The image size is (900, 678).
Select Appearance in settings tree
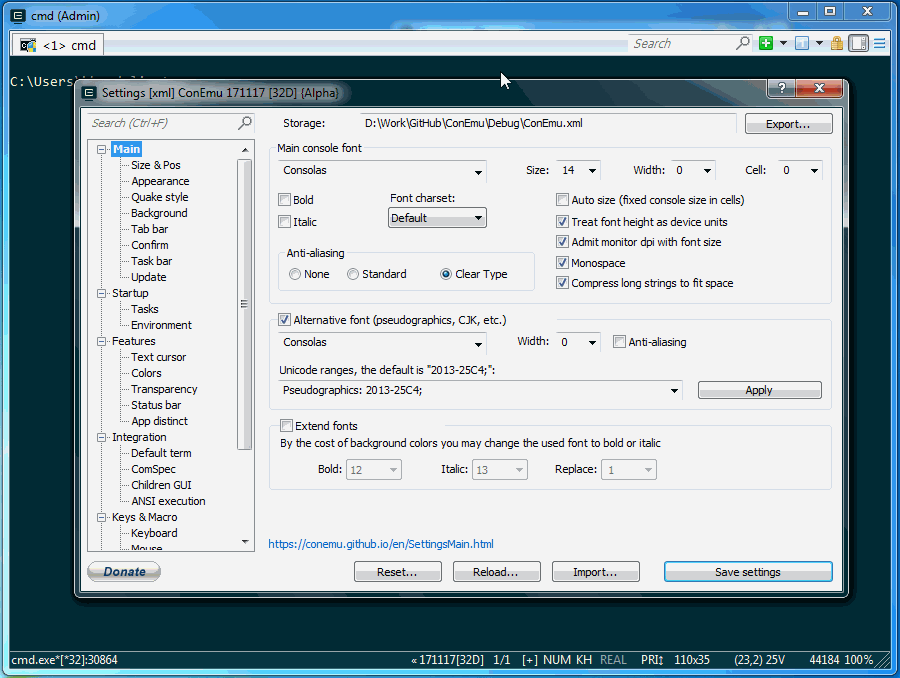(160, 181)
